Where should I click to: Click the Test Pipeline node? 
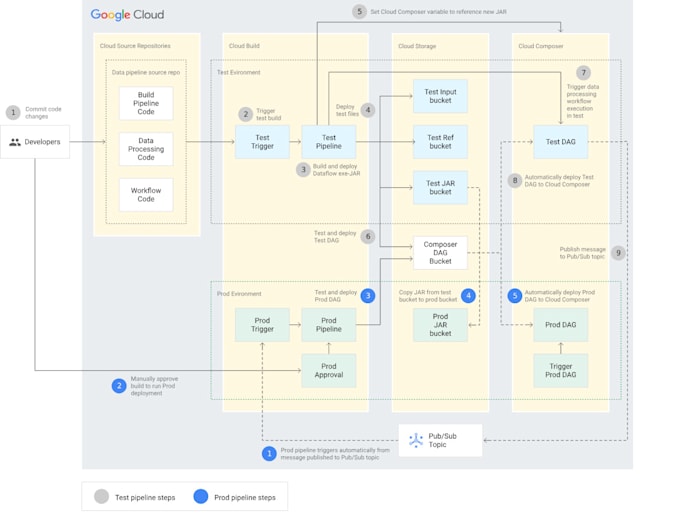click(329, 142)
